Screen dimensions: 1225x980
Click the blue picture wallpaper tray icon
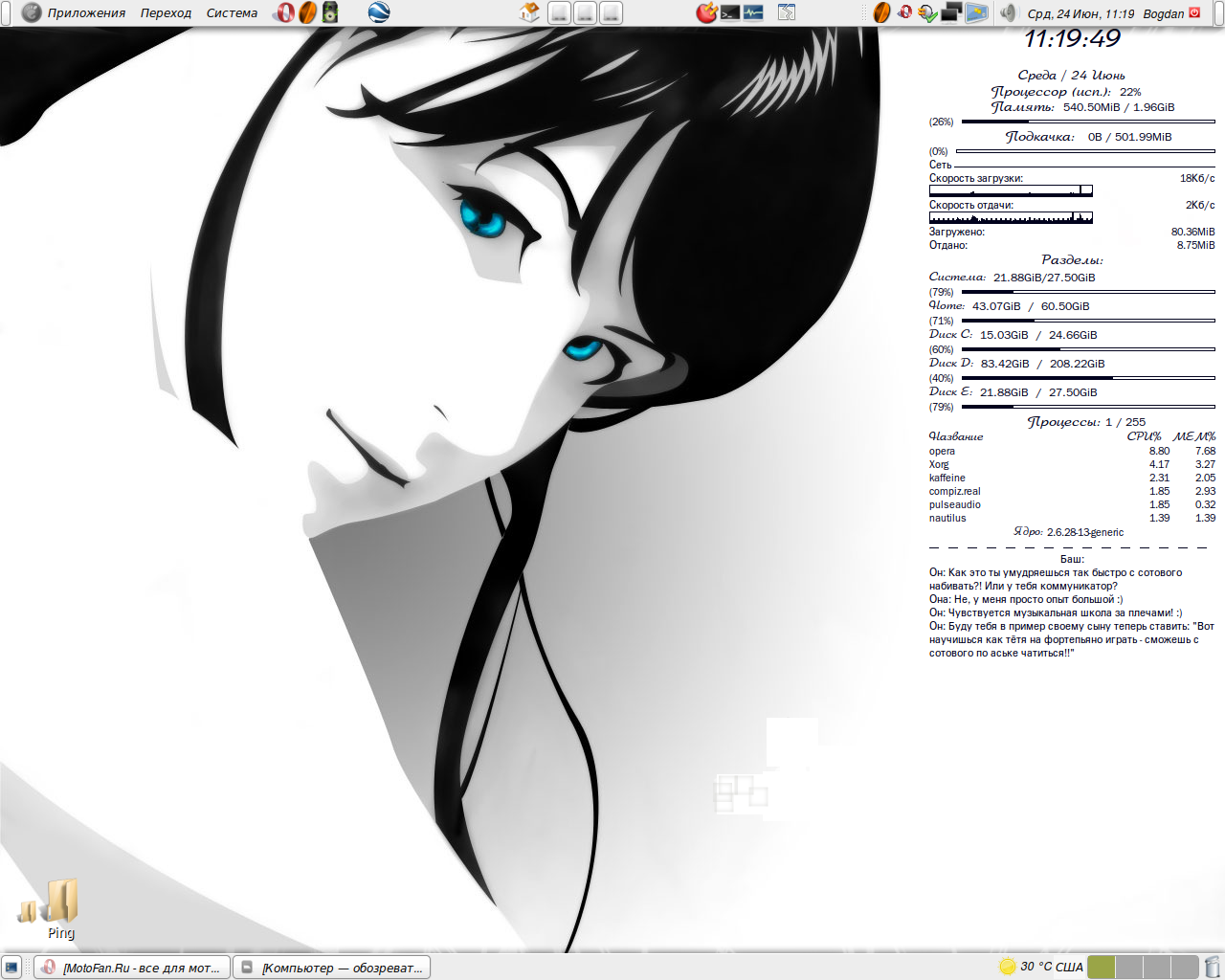point(976,12)
